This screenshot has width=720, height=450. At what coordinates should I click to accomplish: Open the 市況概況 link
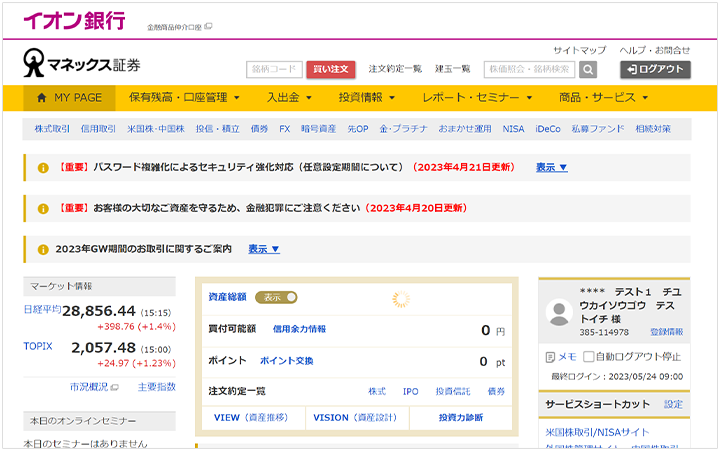pyautogui.click(x=89, y=387)
